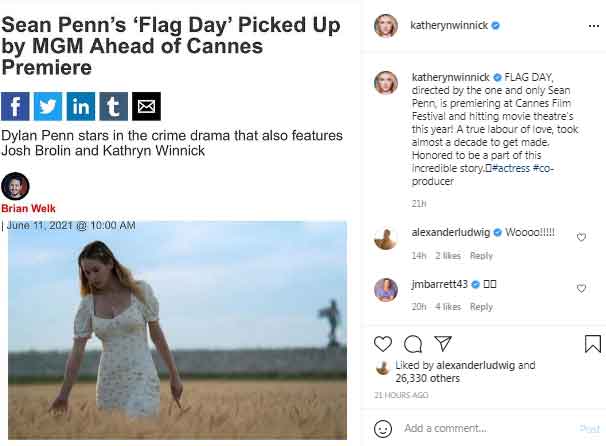Share article via Facebook icon

click(x=16, y=106)
